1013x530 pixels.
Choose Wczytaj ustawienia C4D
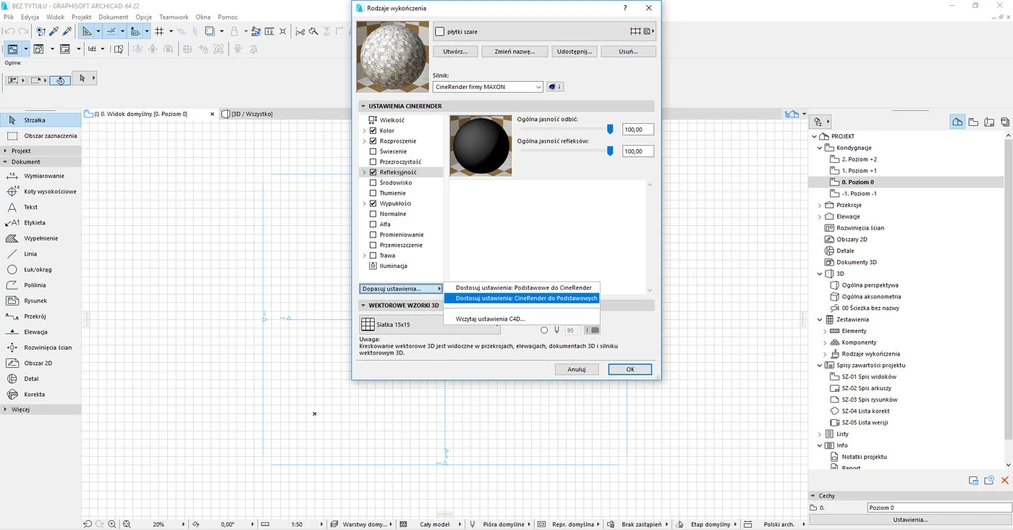point(523,319)
